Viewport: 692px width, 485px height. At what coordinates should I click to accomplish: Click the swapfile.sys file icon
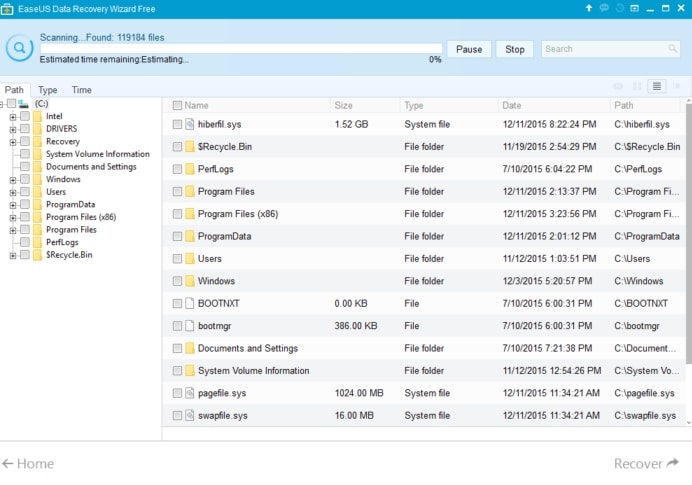(189, 415)
